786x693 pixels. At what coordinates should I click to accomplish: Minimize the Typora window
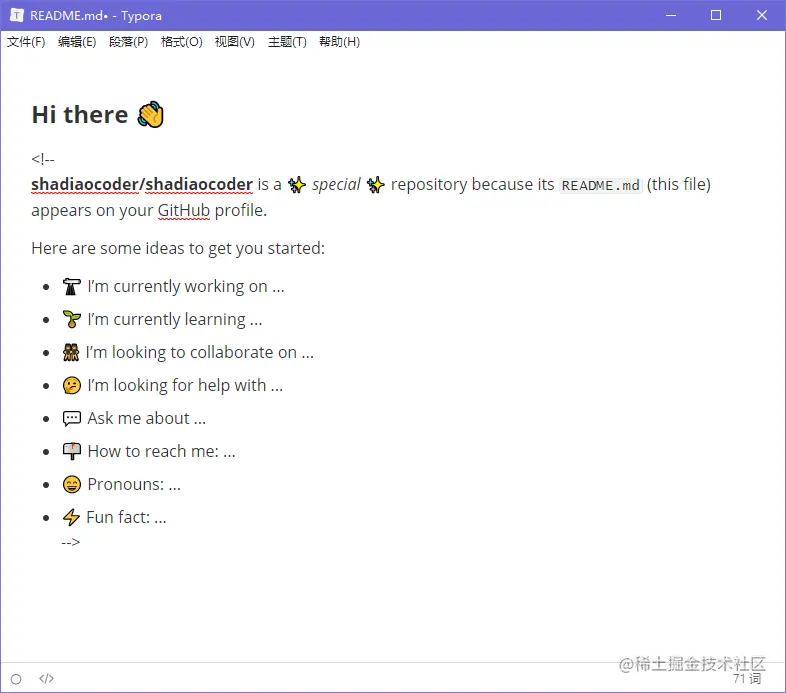tap(671, 15)
